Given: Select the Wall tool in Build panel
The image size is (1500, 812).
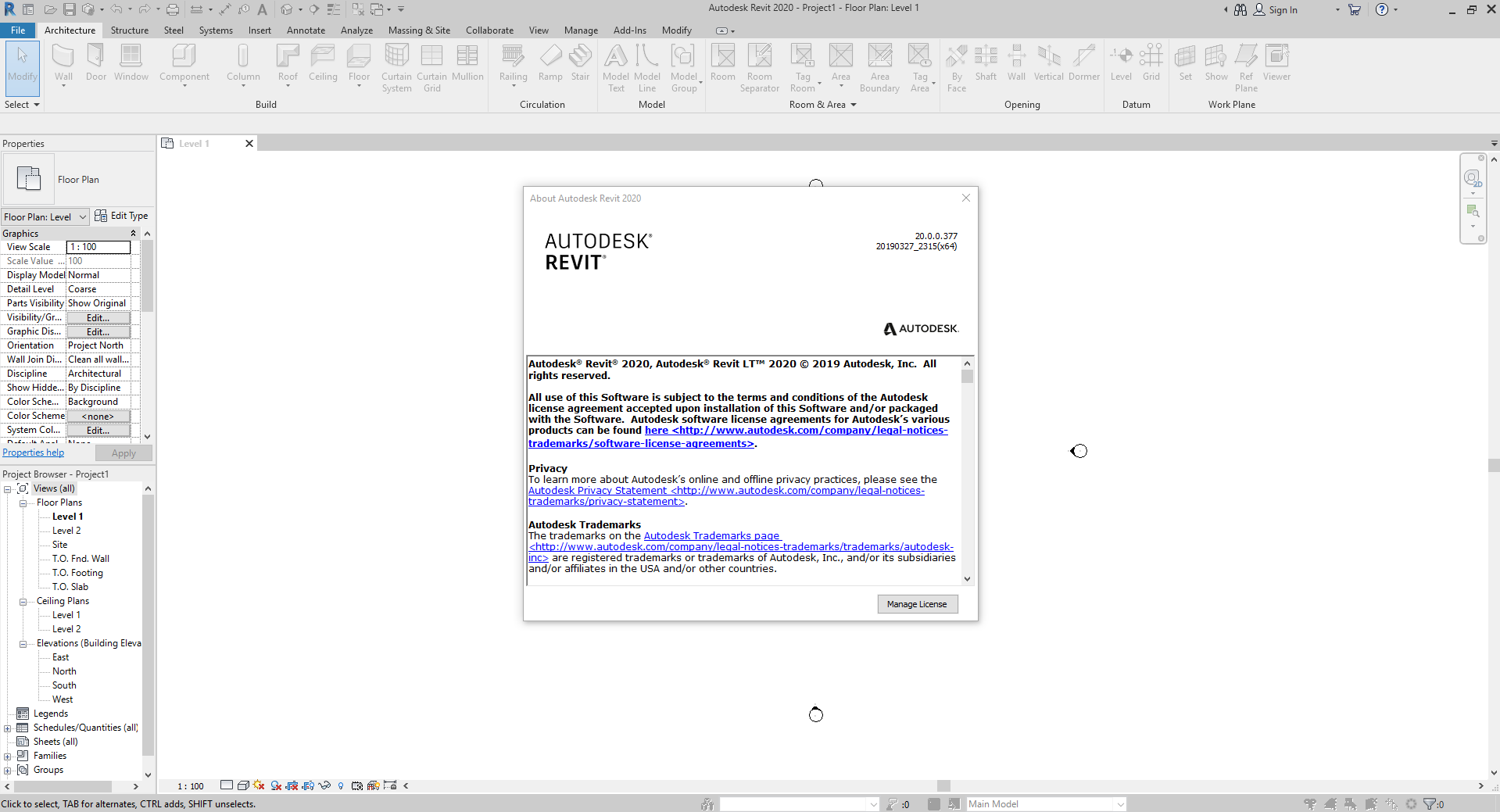Looking at the screenshot, I should [x=63, y=65].
